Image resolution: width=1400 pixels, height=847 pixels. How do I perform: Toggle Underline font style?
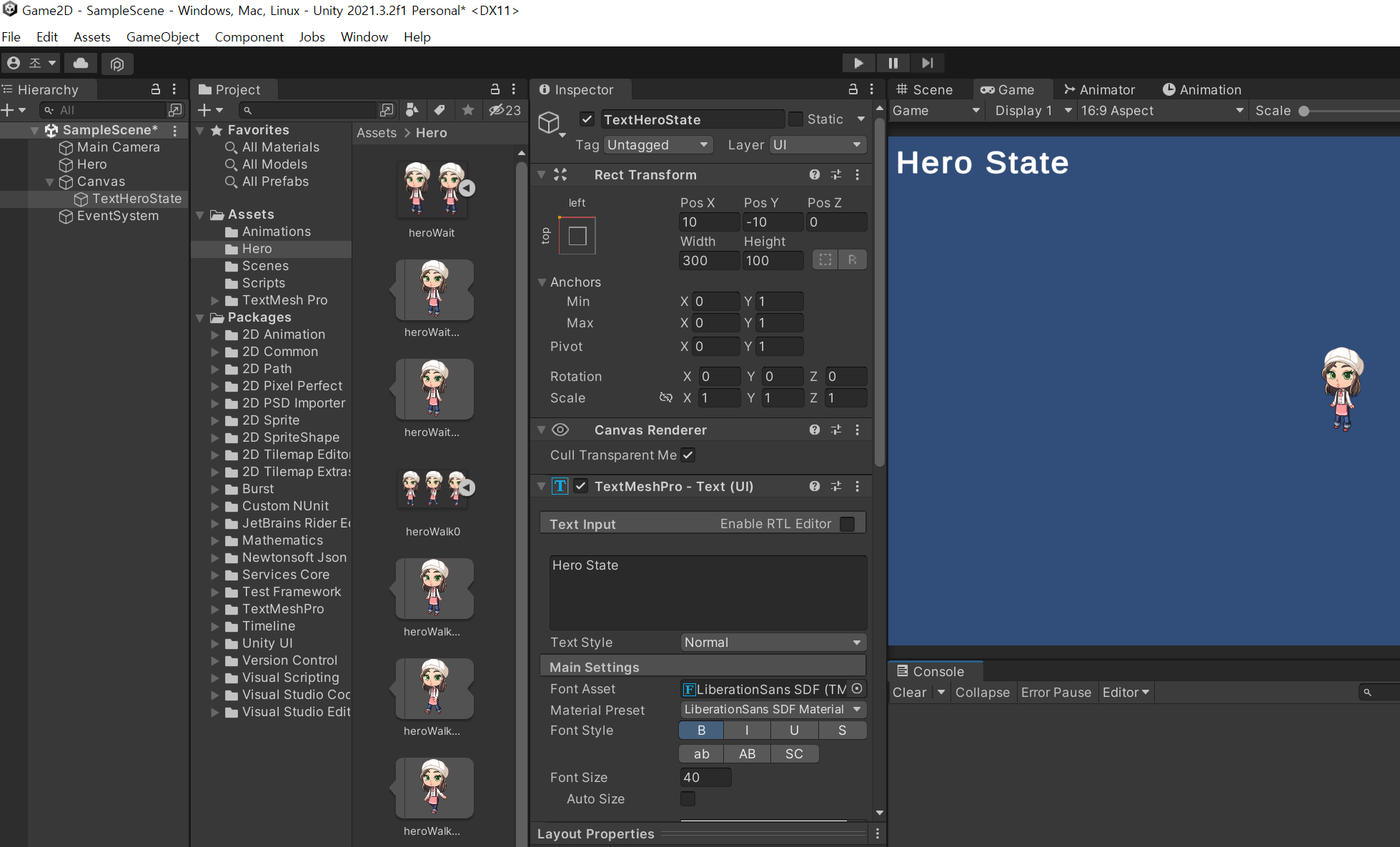tap(795, 730)
